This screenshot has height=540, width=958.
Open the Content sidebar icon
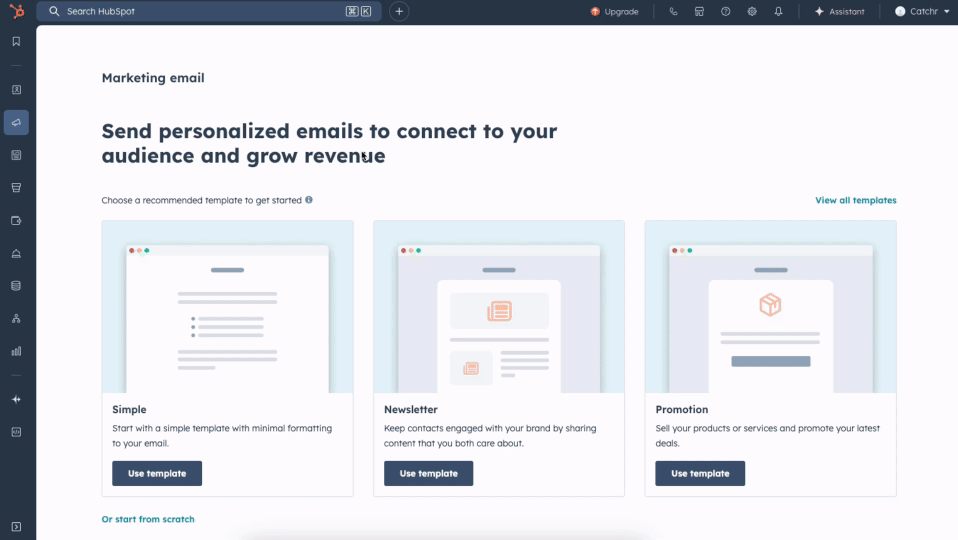[16, 155]
